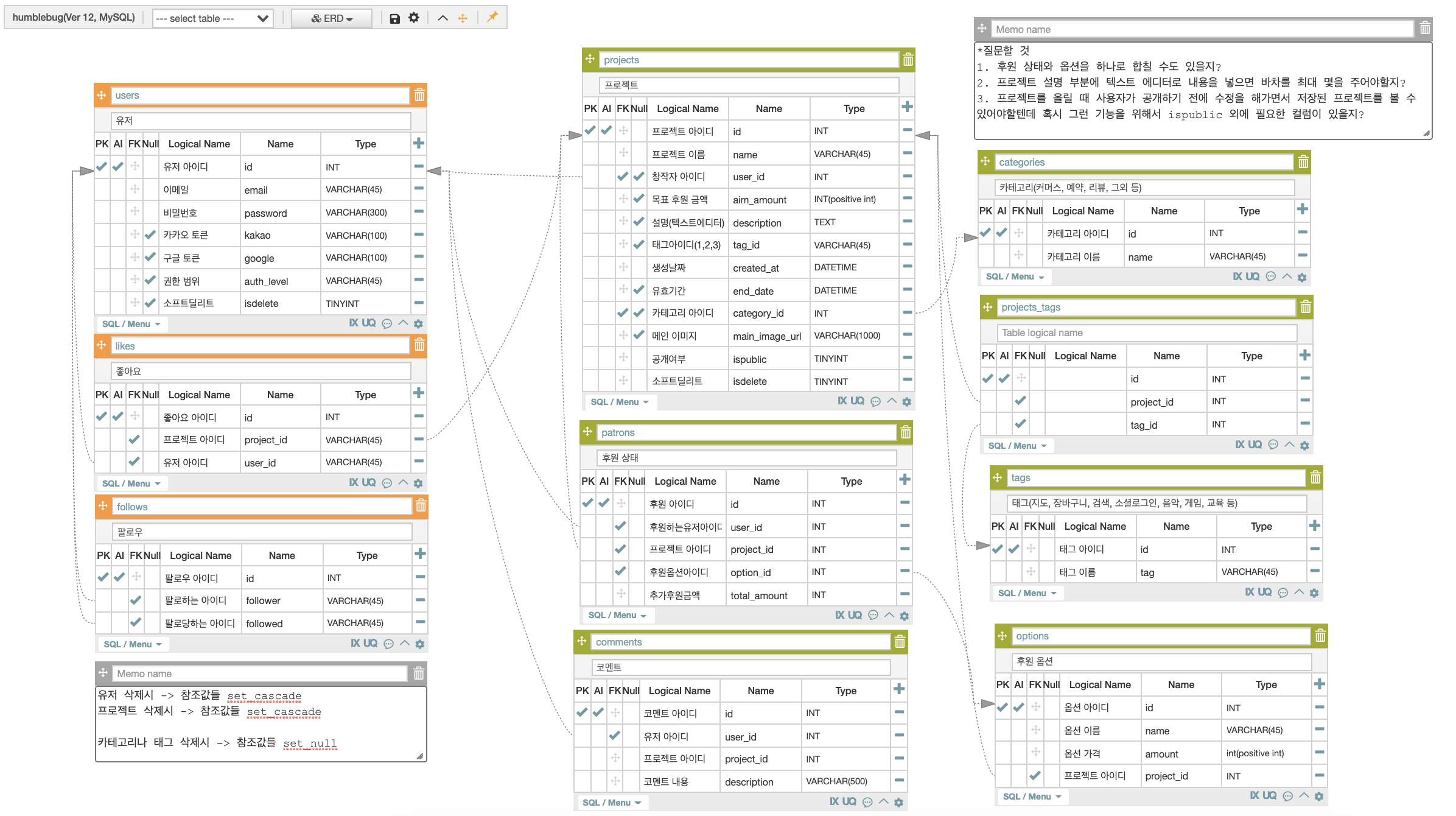
Task: Delete the categories table via trash icon
Action: coord(1303,162)
